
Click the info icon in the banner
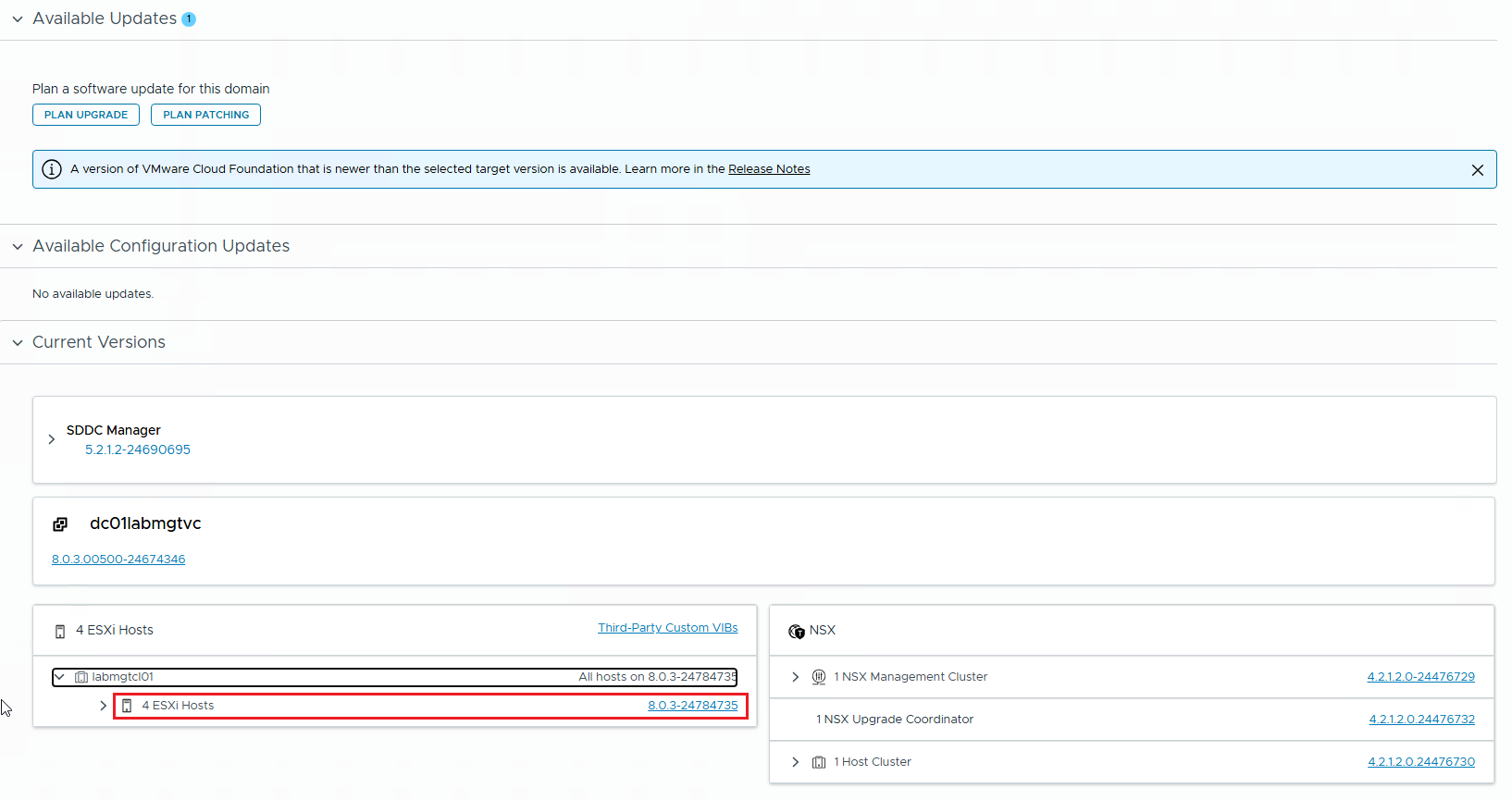point(52,169)
